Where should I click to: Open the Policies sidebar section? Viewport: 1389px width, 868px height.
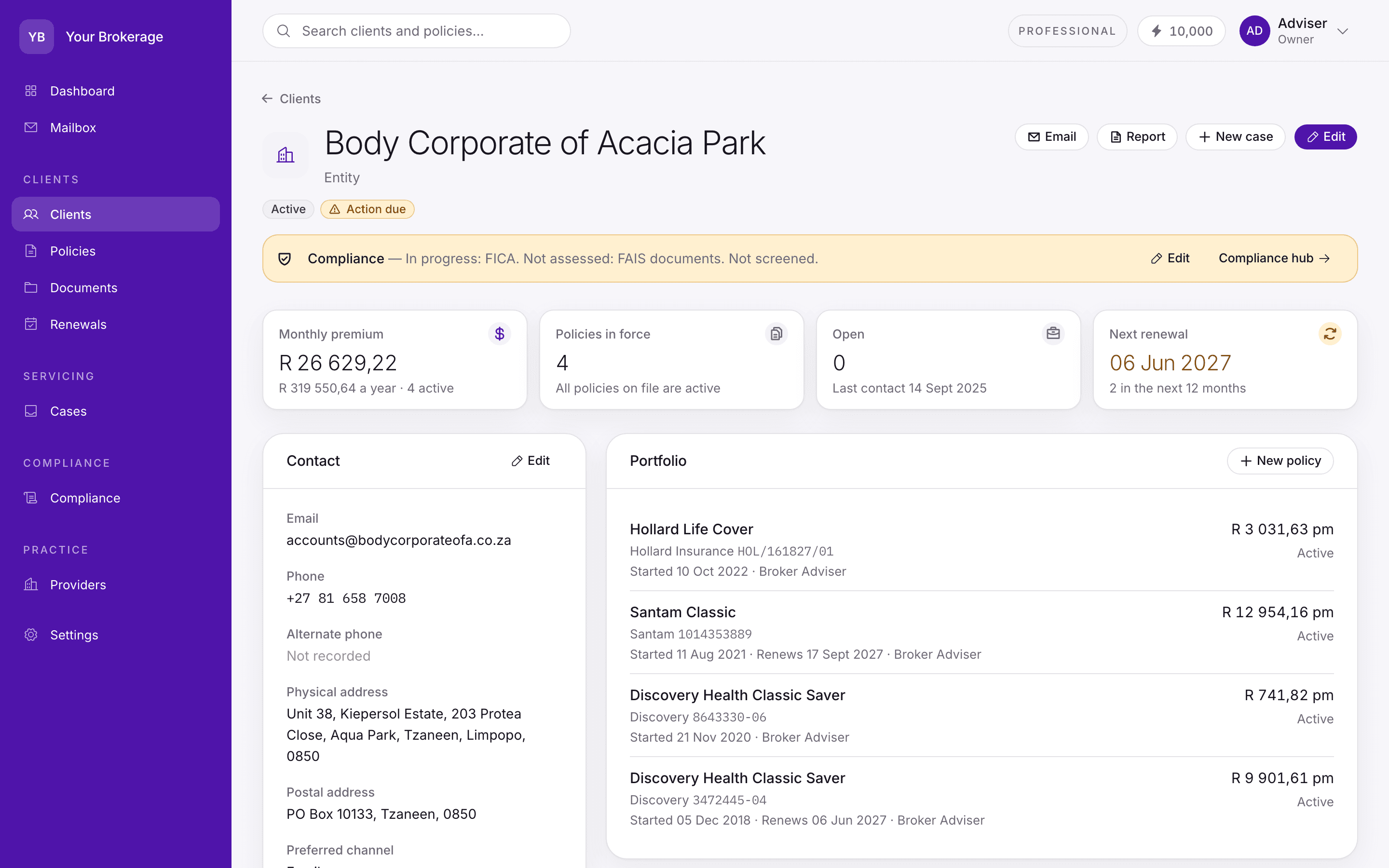[x=115, y=251]
